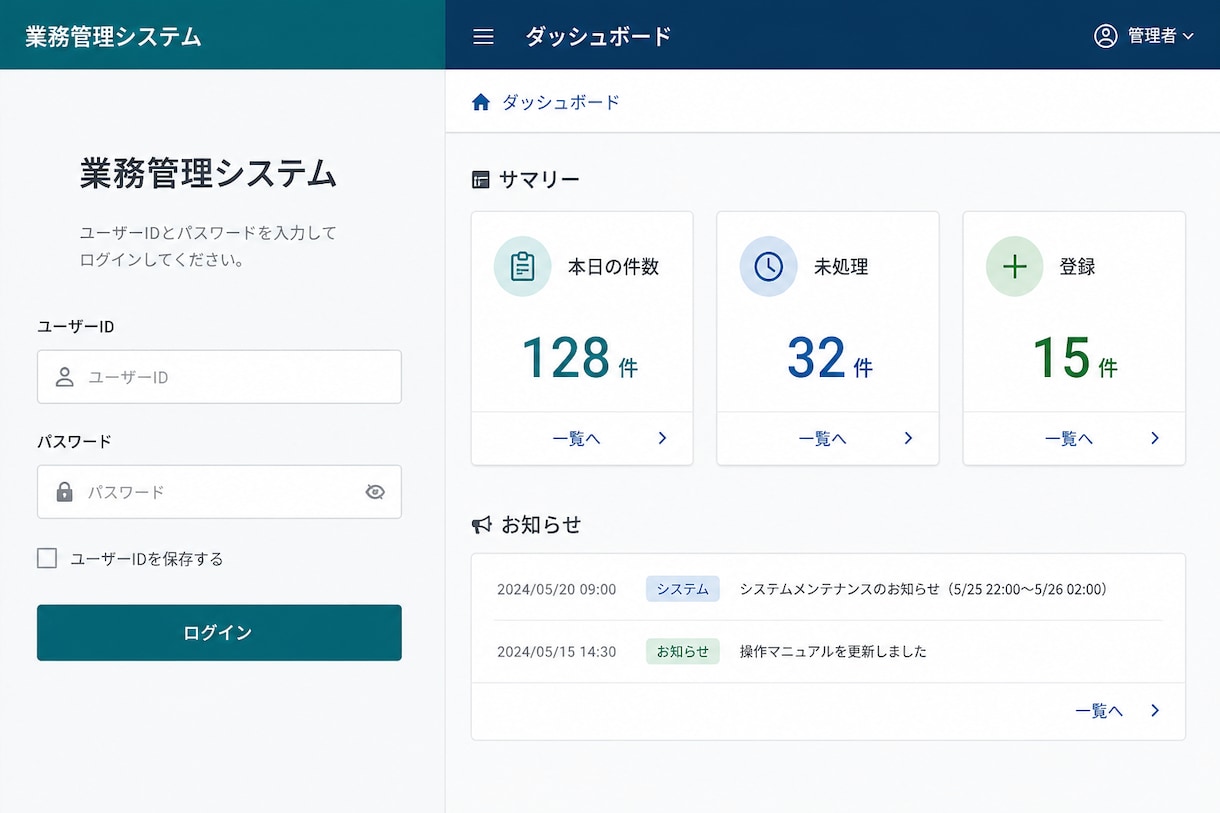Screen dimensions: 1220x813
Task: Click 業務管理システム header title
Action: (x=113, y=37)
